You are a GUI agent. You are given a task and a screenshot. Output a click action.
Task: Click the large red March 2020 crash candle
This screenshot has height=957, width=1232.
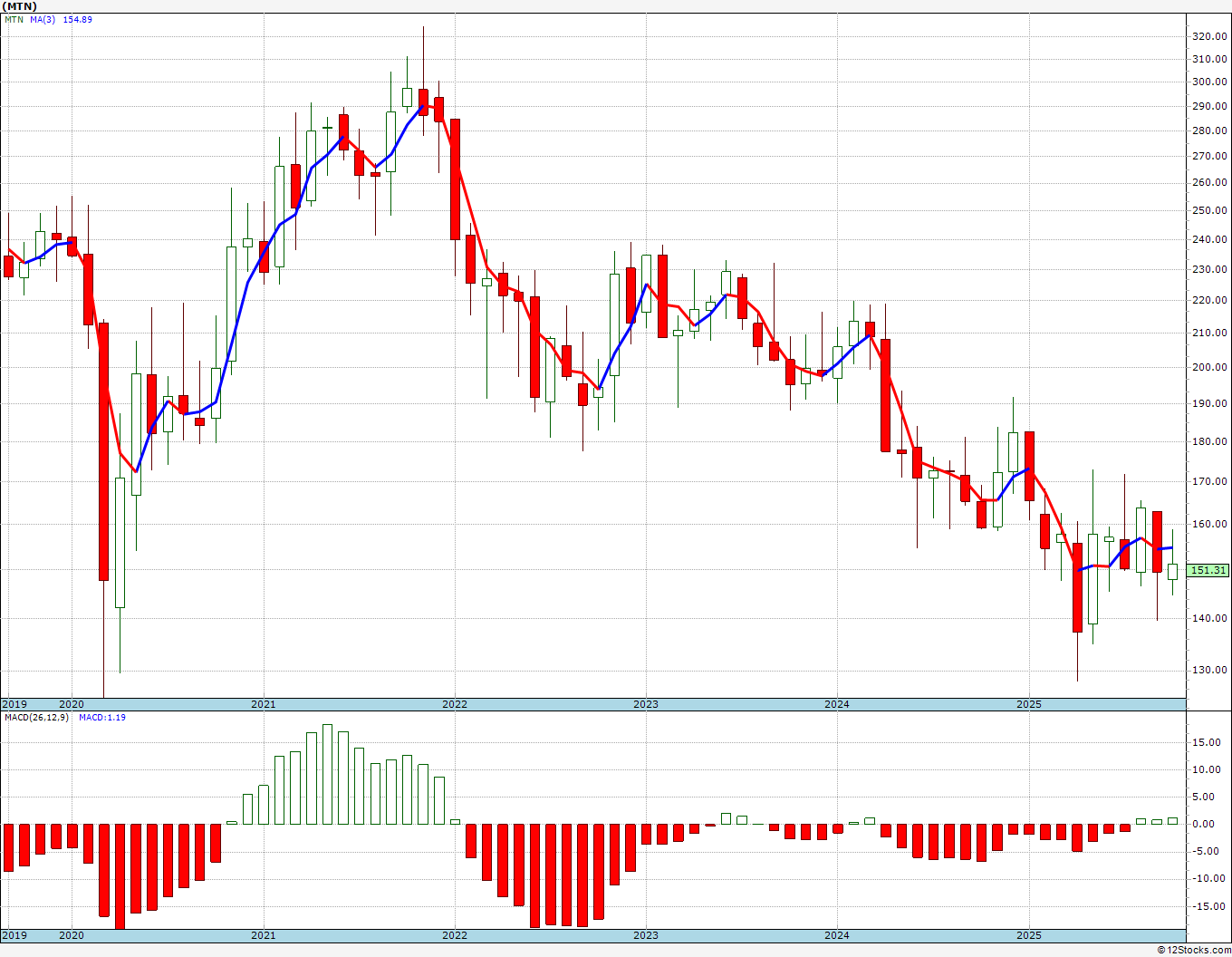coord(103,451)
